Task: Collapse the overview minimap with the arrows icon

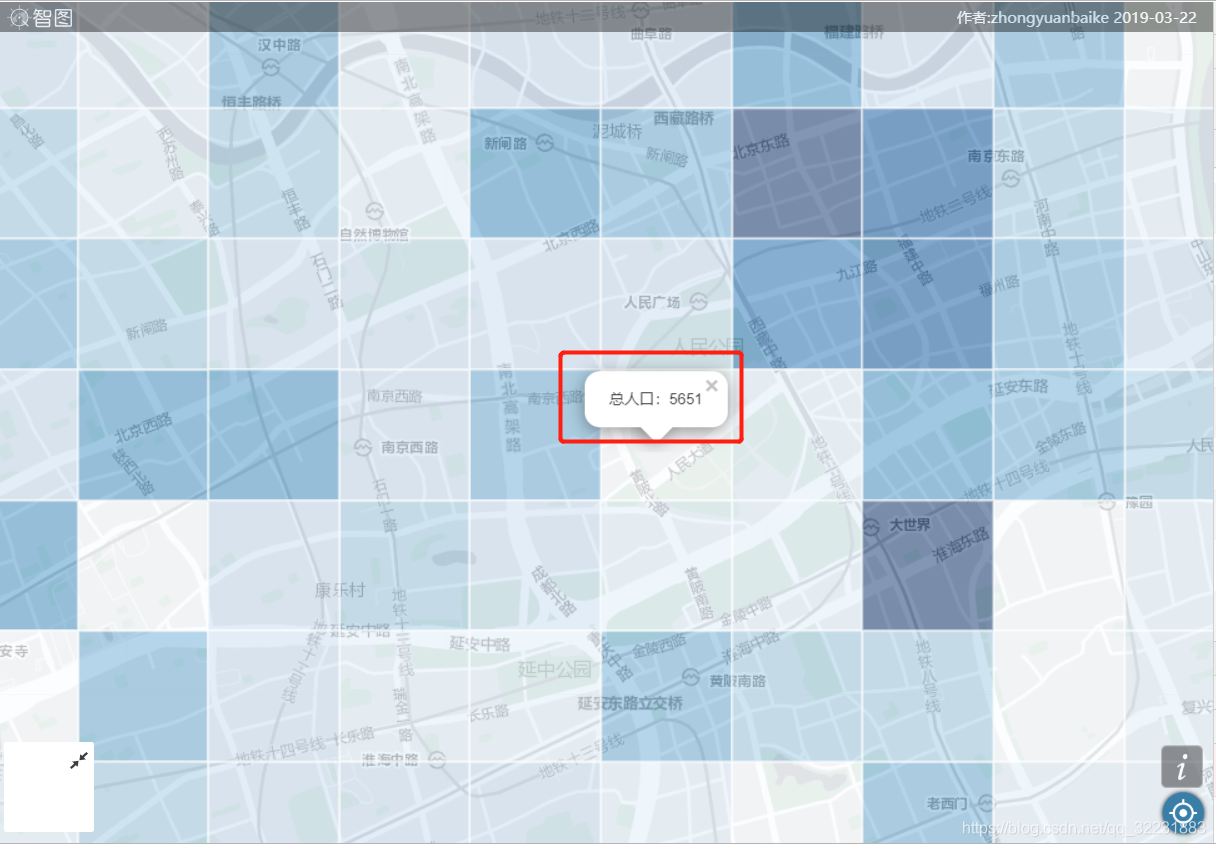Action: tap(79, 760)
